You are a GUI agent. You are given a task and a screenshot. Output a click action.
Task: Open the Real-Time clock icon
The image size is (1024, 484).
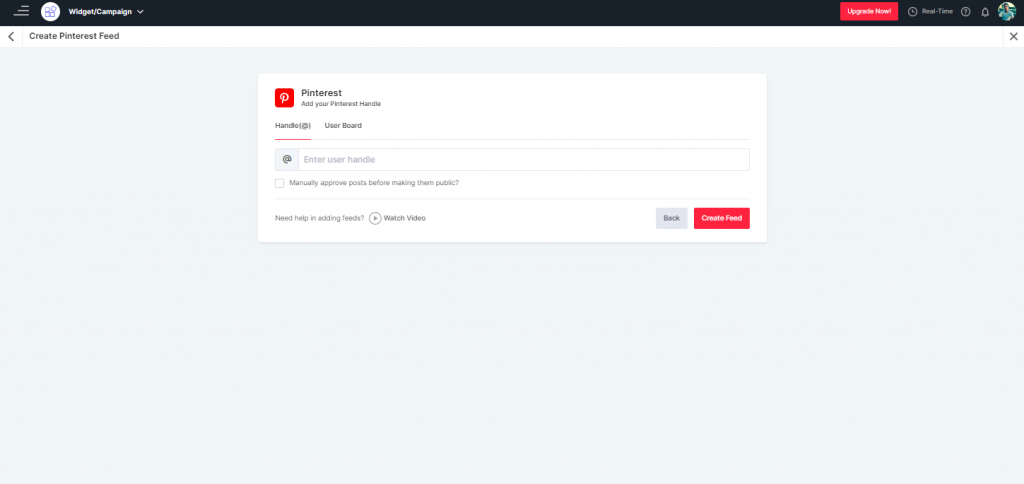912,12
